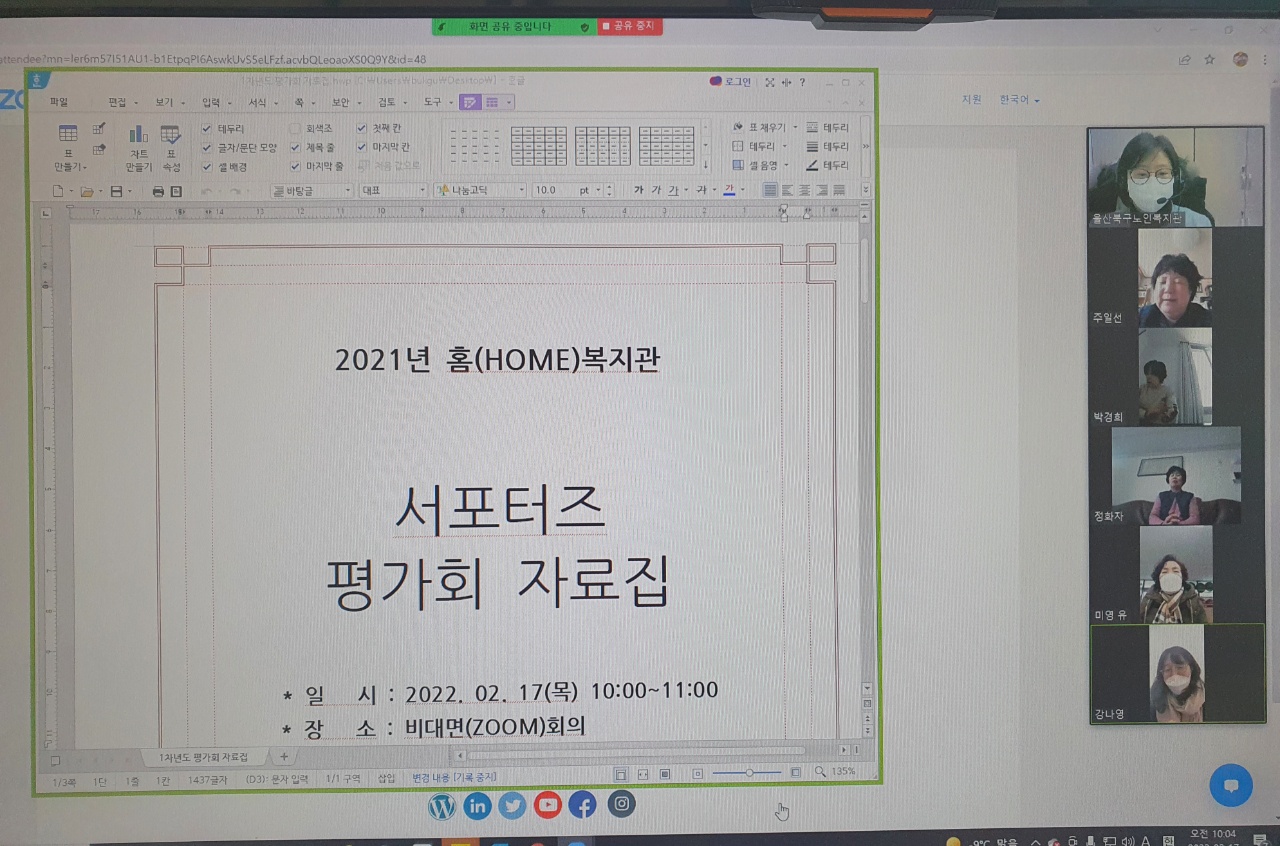1280x846 pixels.
Task: Click the Undo arrow icon
Action: pos(207,191)
